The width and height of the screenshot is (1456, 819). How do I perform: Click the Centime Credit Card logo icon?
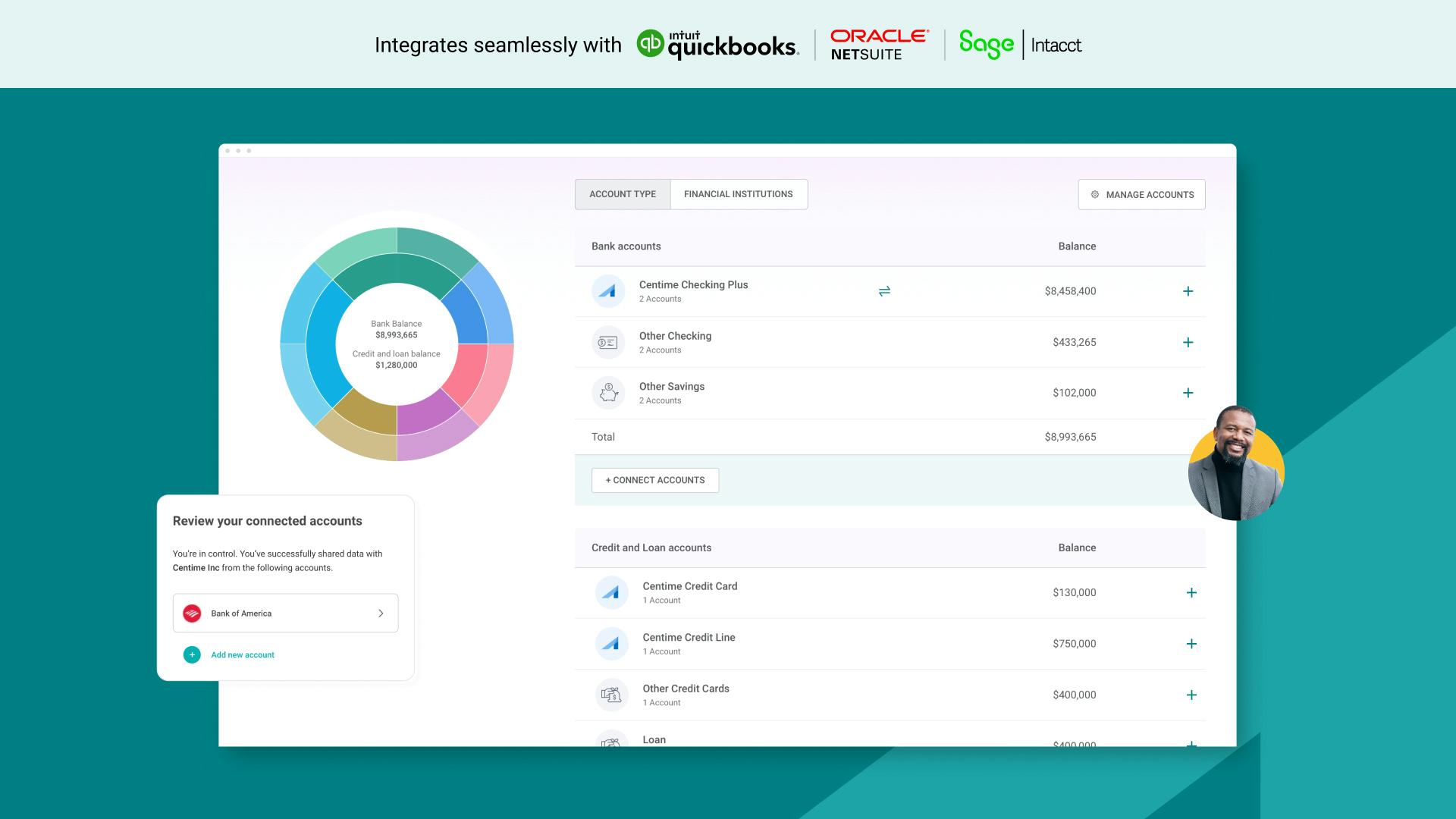(611, 593)
